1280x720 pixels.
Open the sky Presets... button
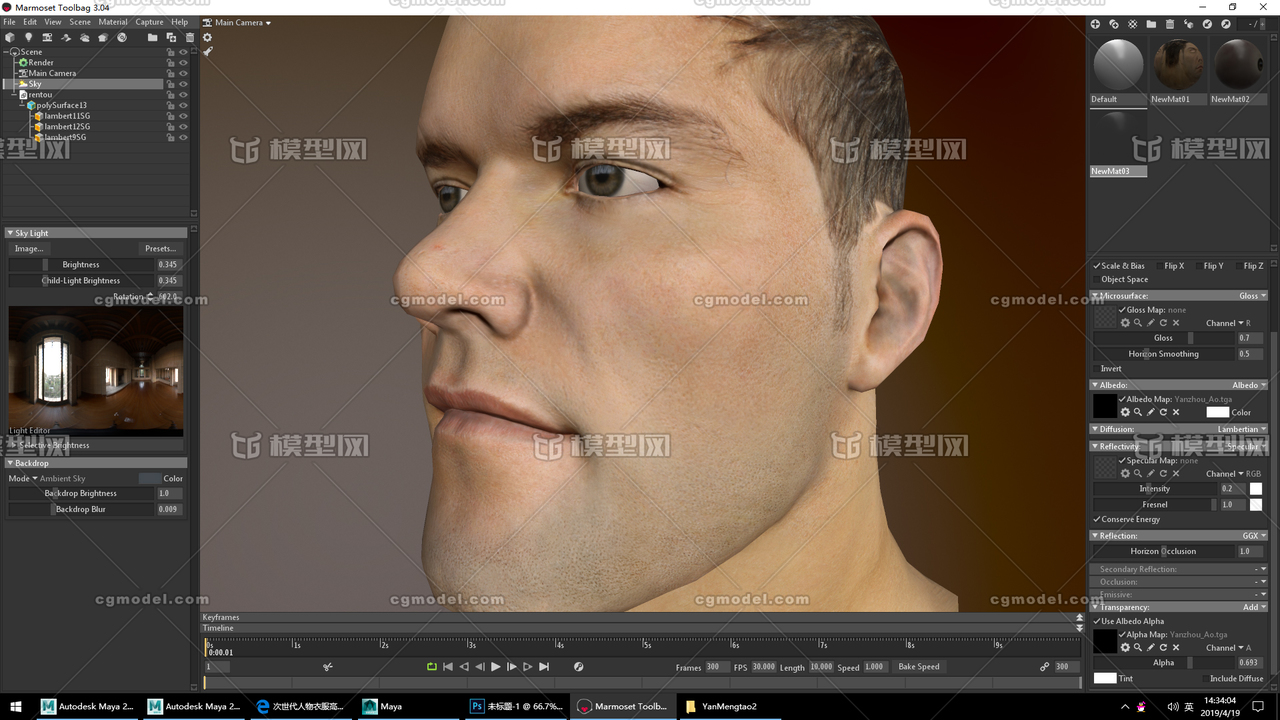click(160, 248)
